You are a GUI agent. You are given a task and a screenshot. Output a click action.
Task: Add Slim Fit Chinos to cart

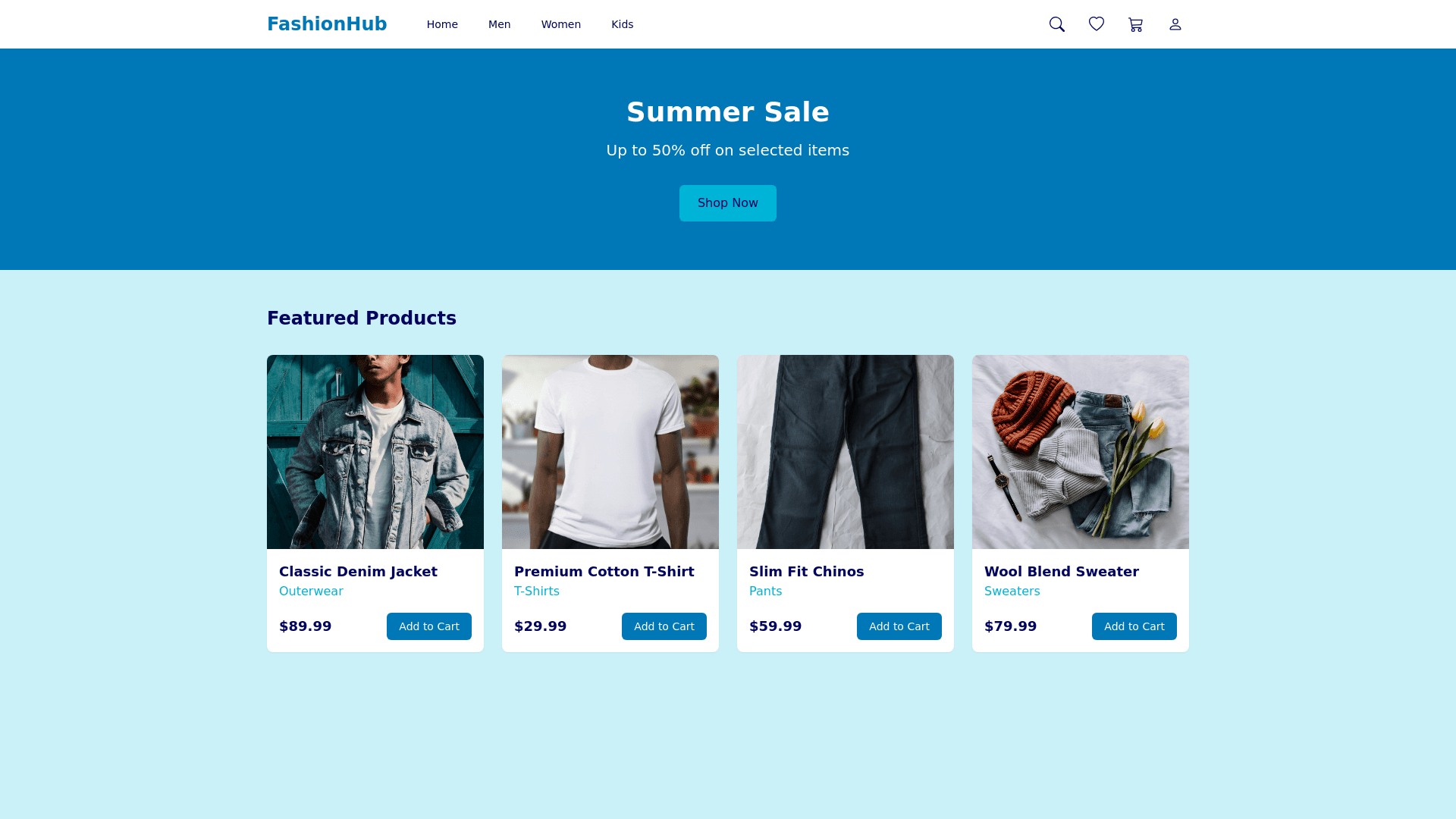(899, 626)
